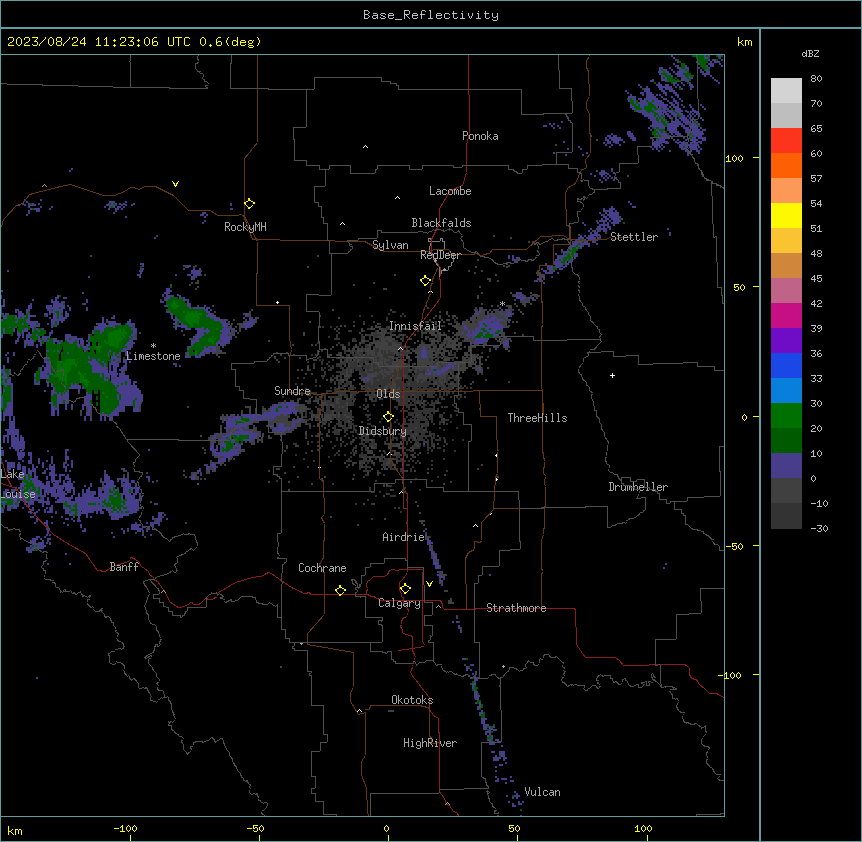Click the 65 dBZ red color swatch
Viewport: 862px width, 842px height.
[x=786, y=141]
